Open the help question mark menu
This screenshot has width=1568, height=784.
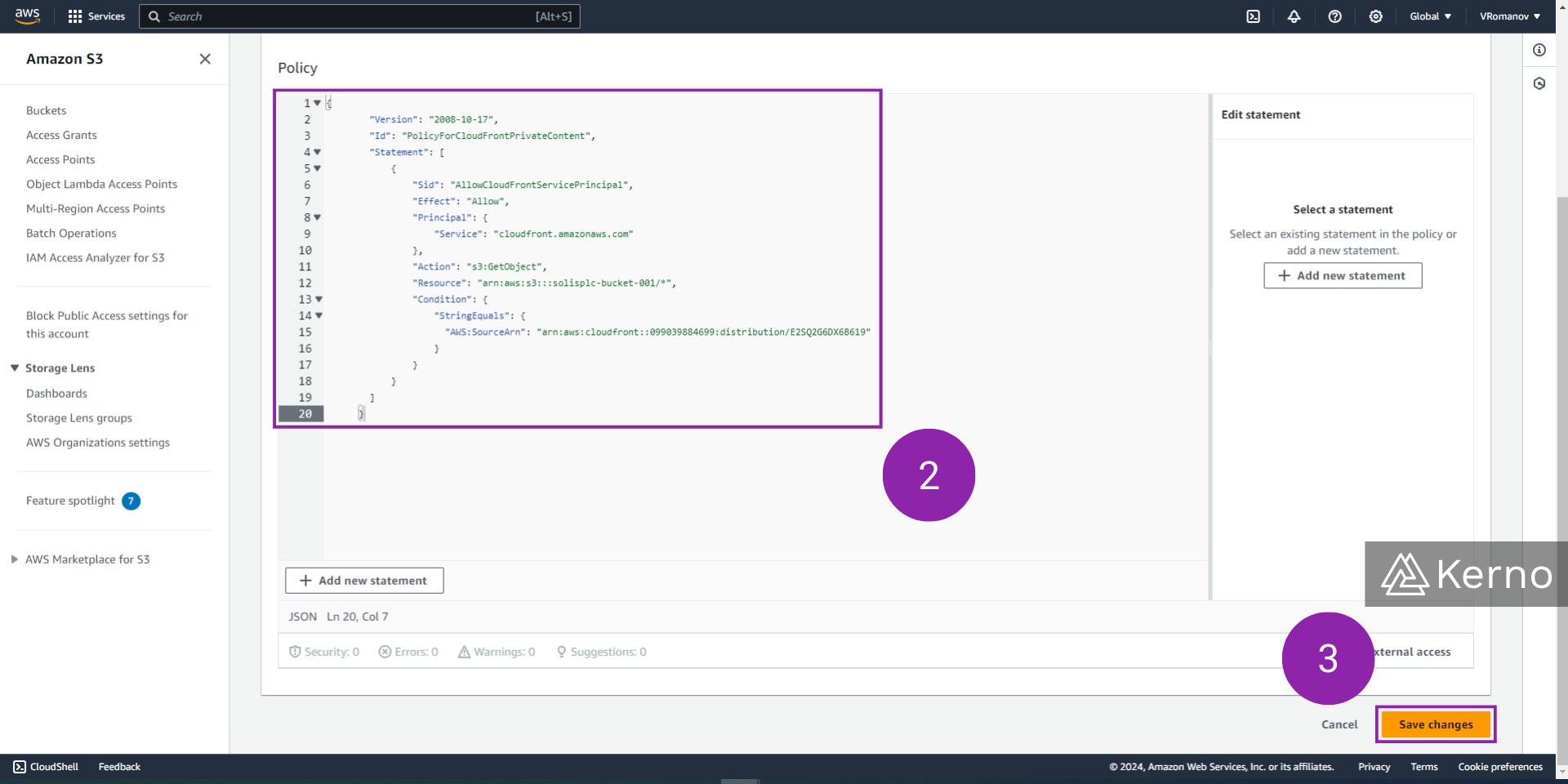coord(1334,16)
